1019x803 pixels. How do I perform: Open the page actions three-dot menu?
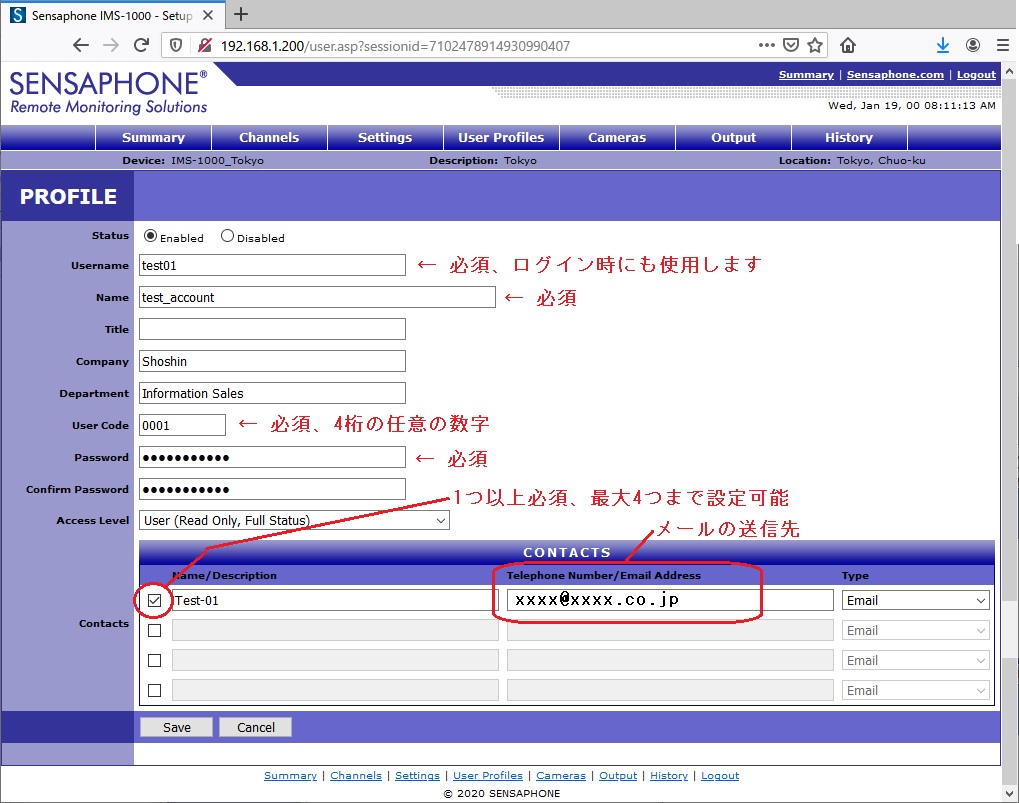point(766,45)
